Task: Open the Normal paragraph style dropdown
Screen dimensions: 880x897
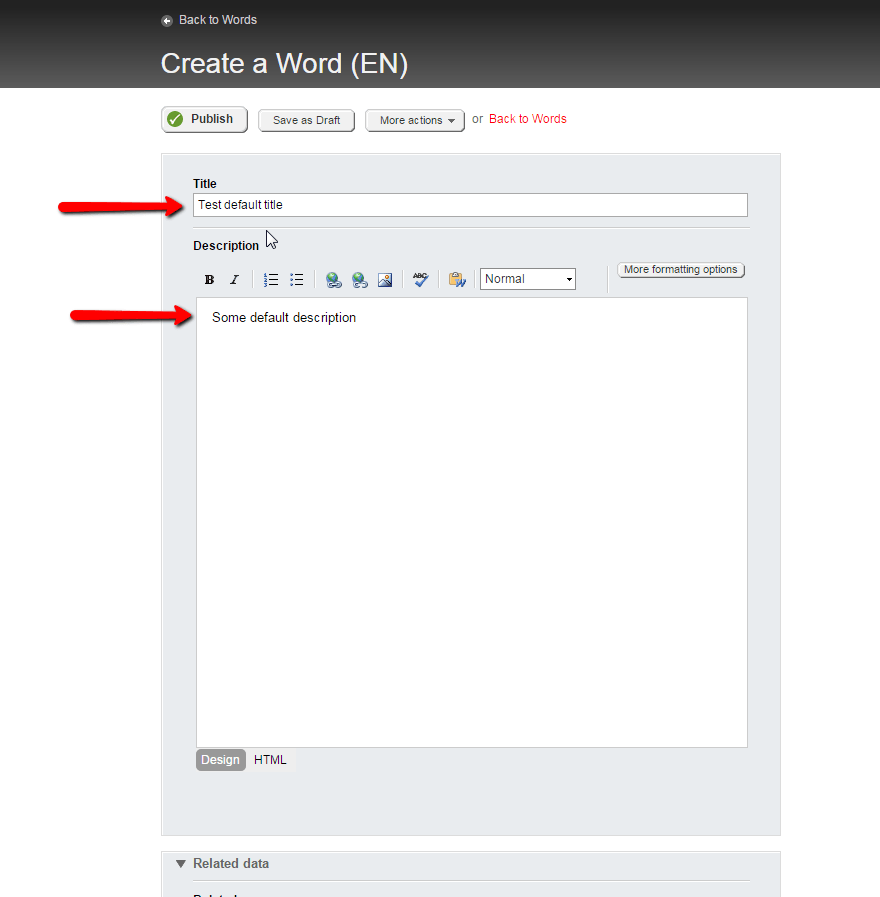Action: coord(527,279)
